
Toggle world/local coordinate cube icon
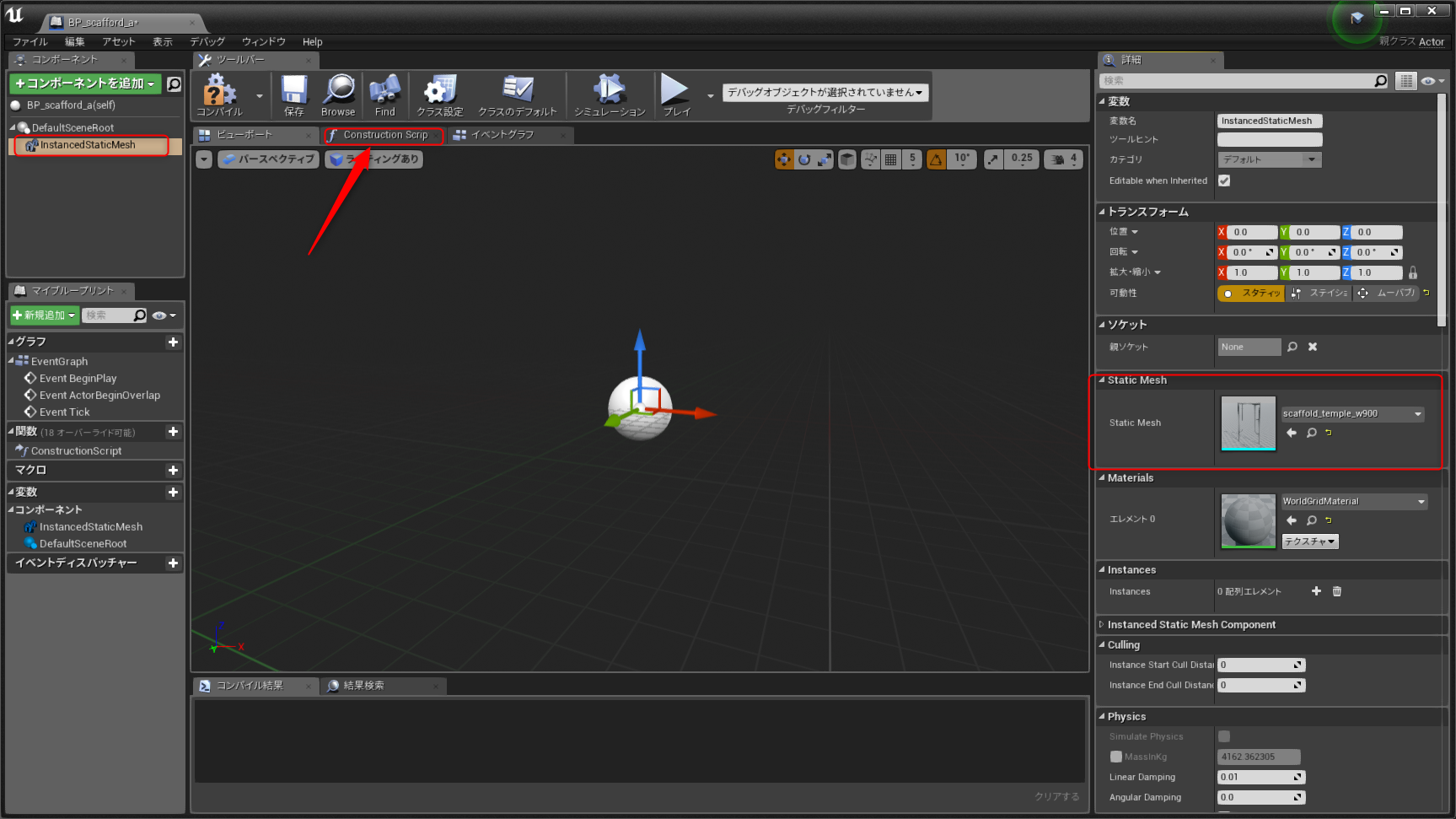pyautogui.click(x=847, y=159)
